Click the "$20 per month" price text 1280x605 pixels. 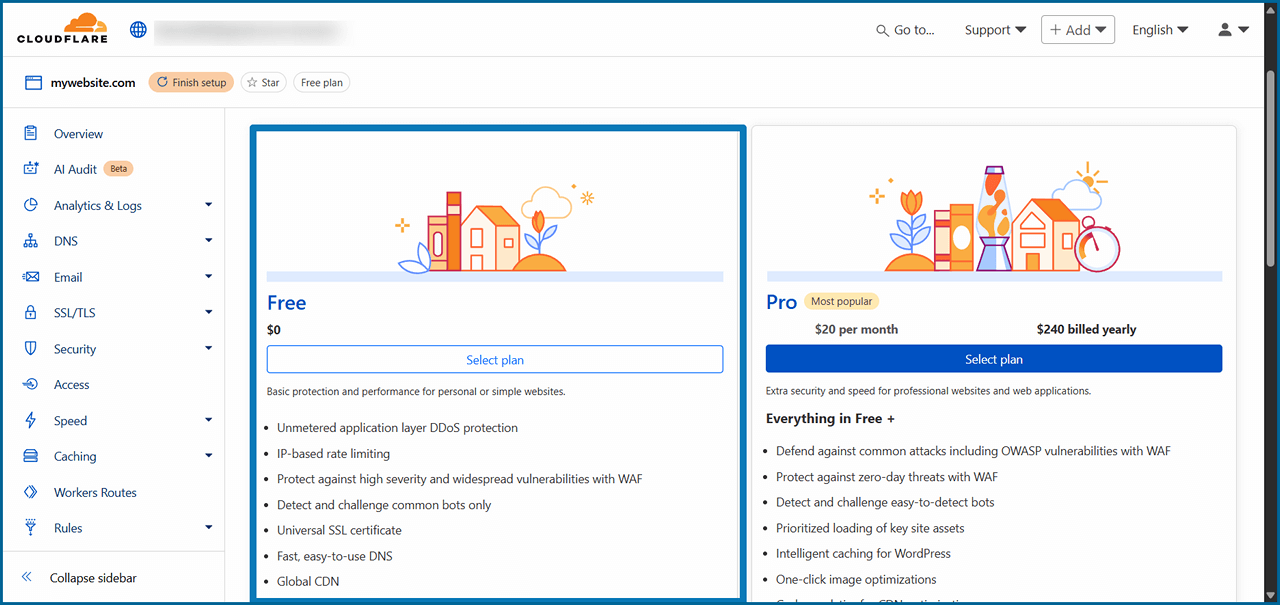click(x=856, y=329)
